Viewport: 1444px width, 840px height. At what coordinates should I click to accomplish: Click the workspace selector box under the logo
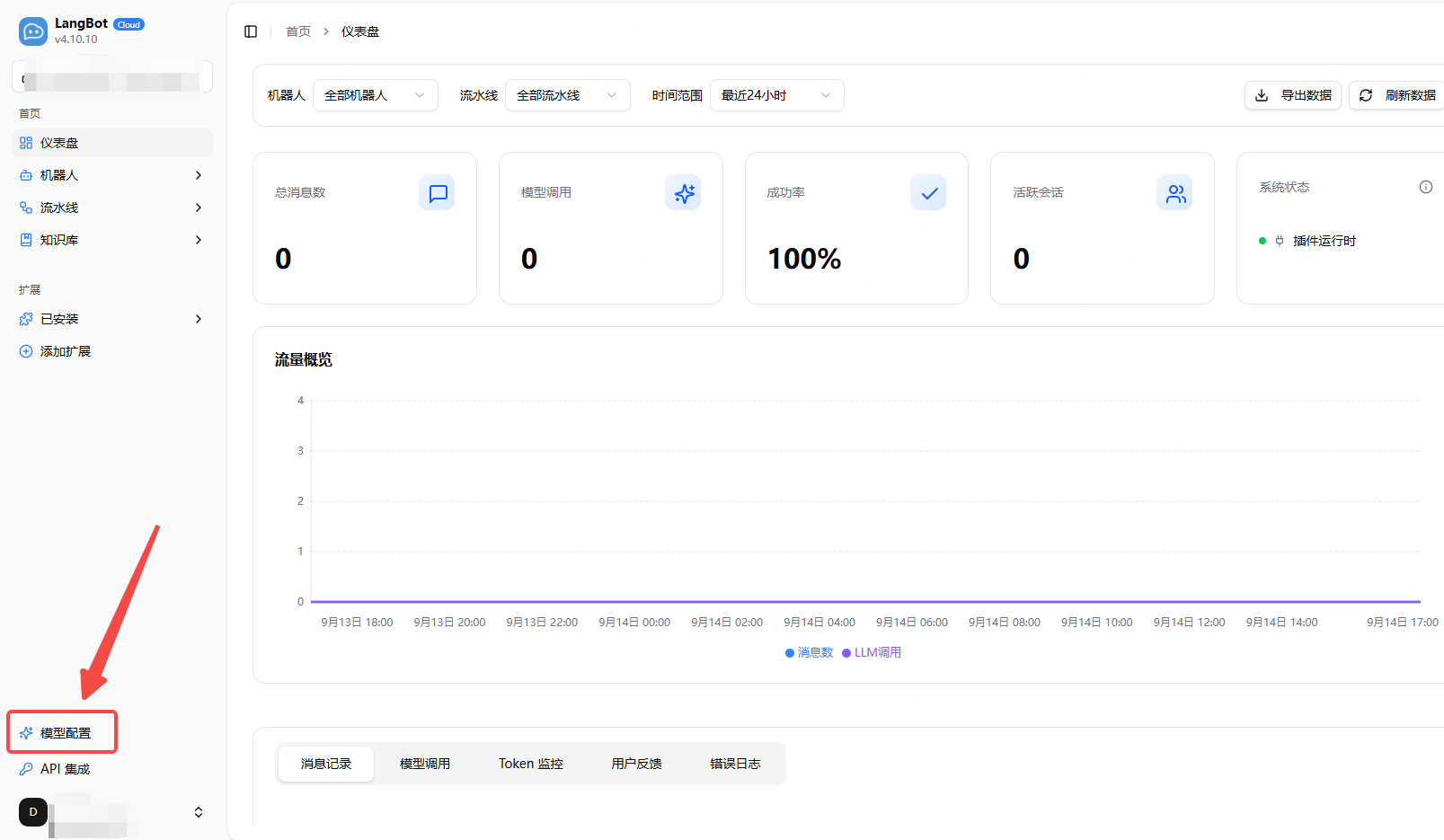(x=112, y=77)
